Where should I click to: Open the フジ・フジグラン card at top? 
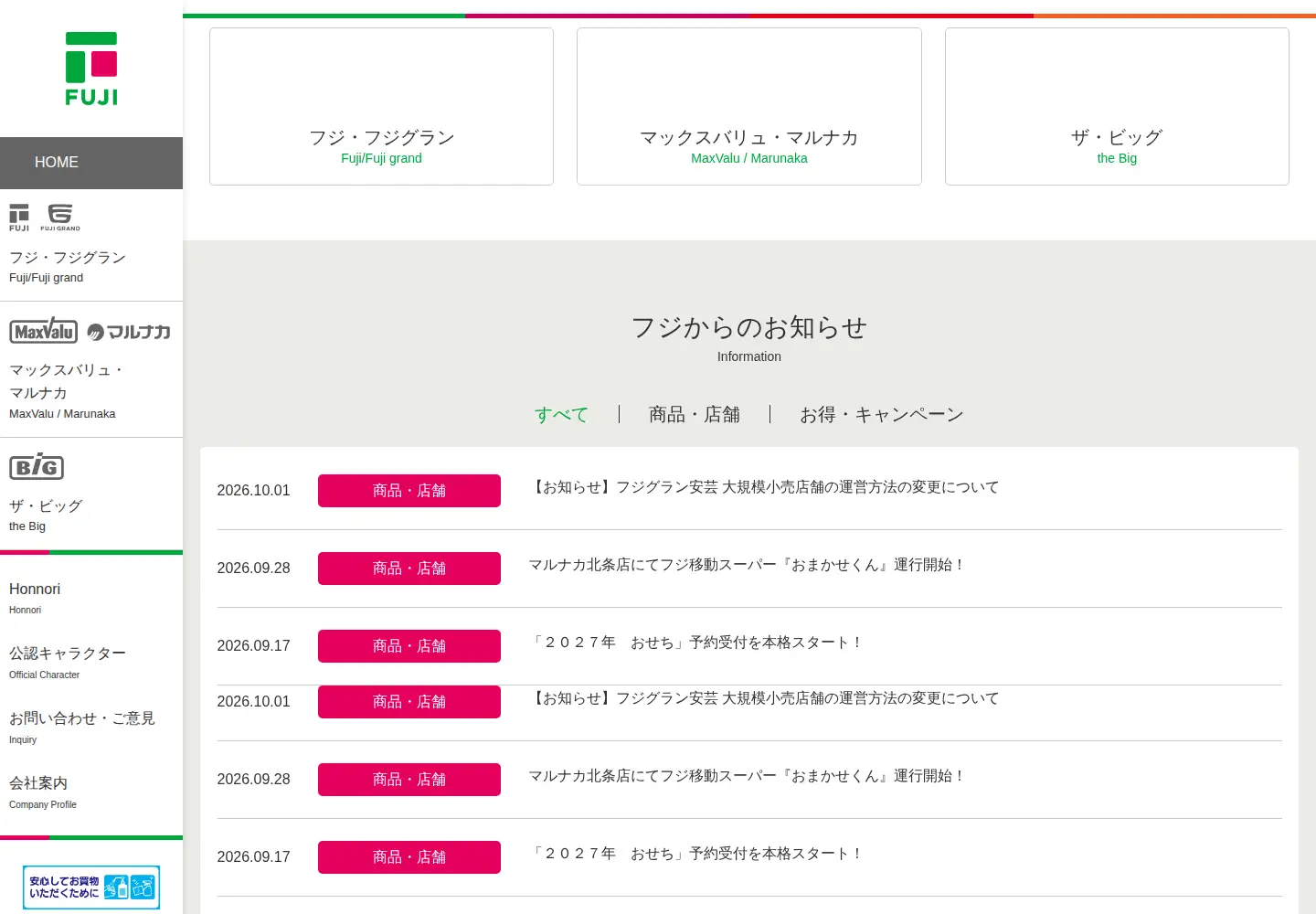381,107
